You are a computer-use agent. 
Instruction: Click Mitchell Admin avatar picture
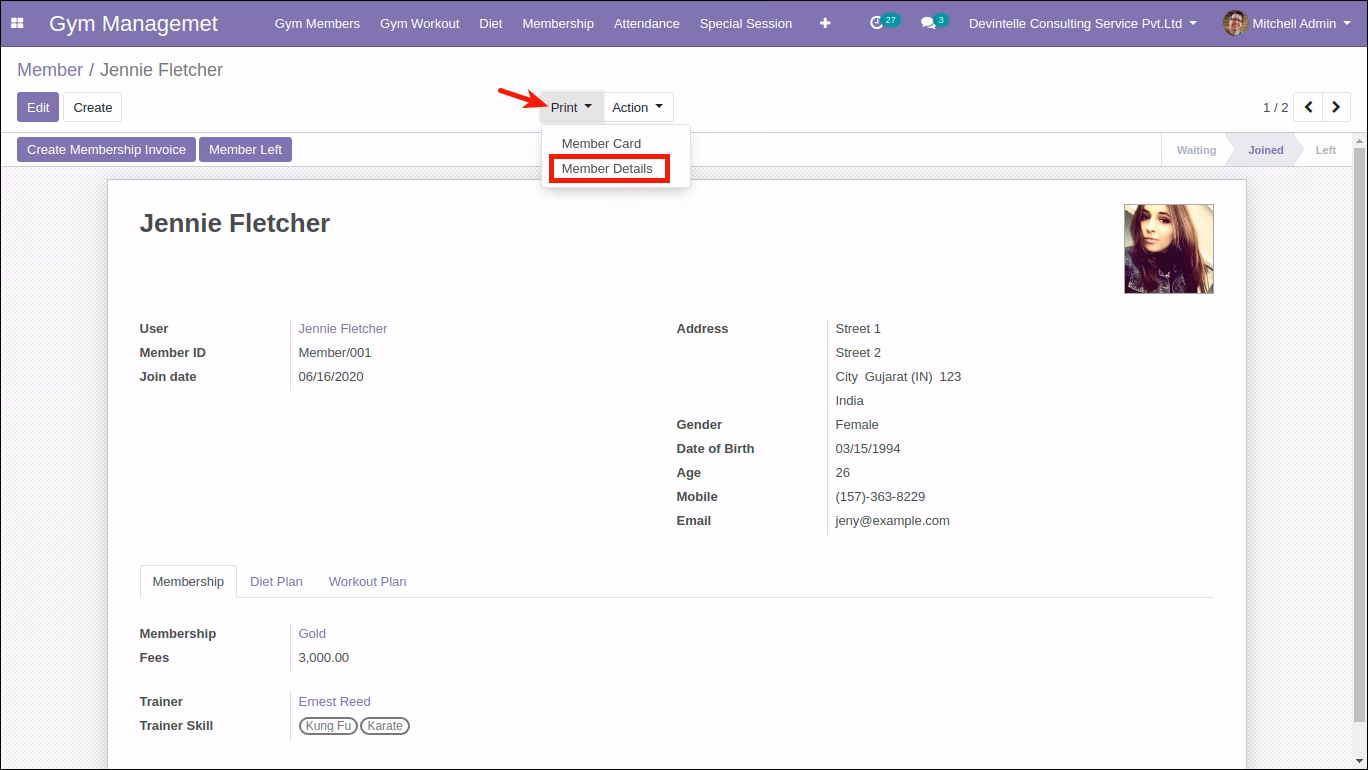pos(1235,23)
